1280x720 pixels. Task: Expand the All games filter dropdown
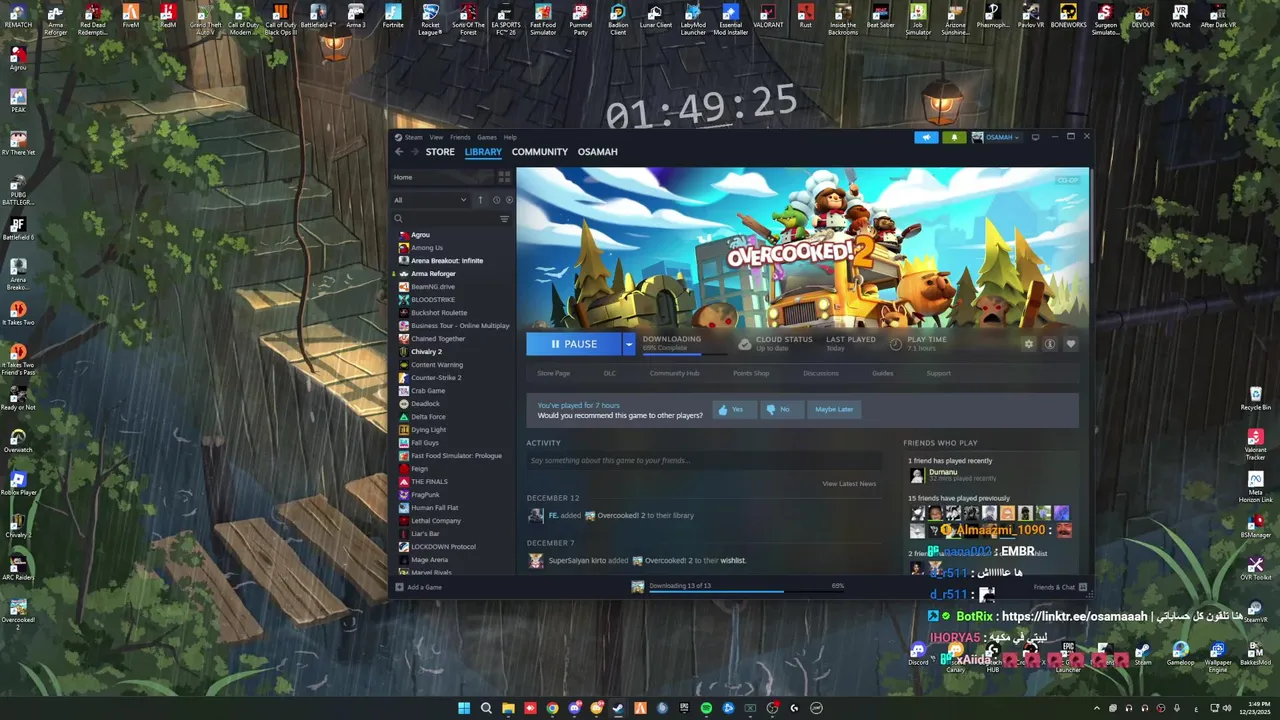coord(430,200)
